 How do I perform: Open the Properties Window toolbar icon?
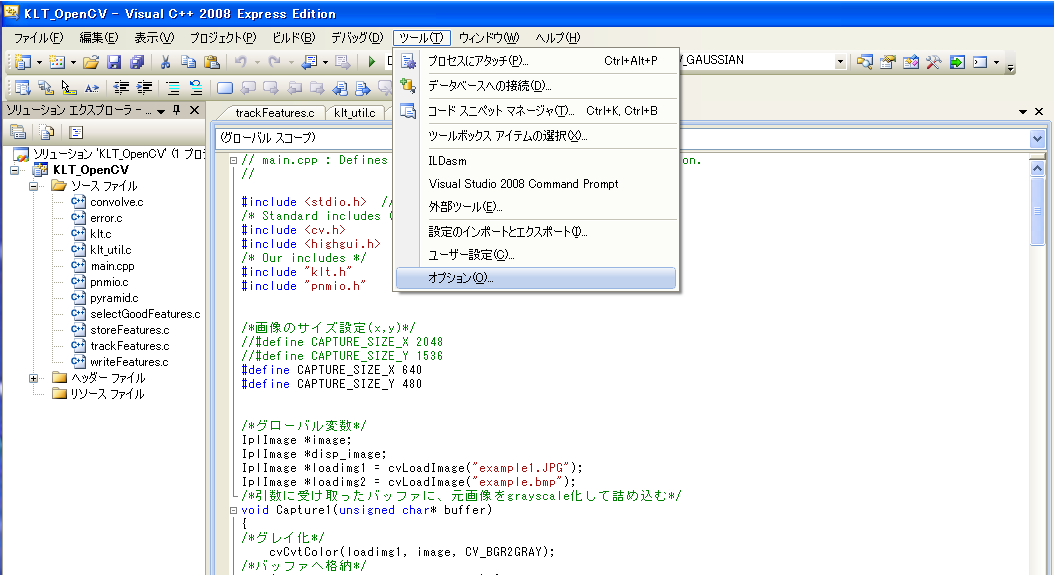(887, 62)
